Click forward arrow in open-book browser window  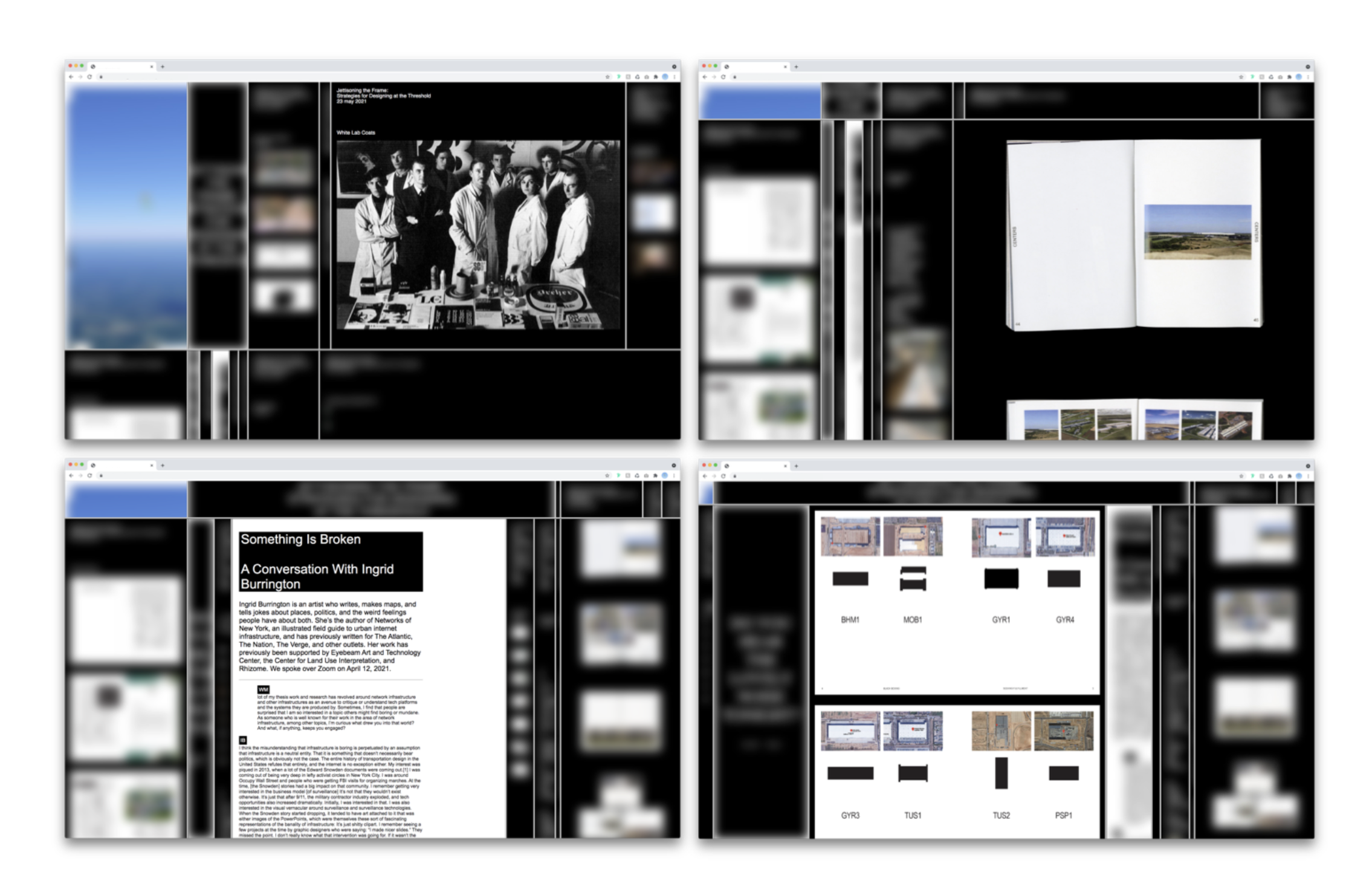pos(714,77)
